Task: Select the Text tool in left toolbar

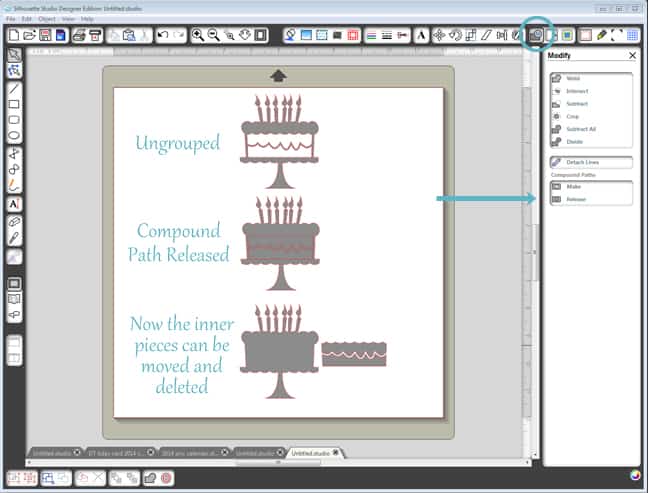Action: pos(14,204)
